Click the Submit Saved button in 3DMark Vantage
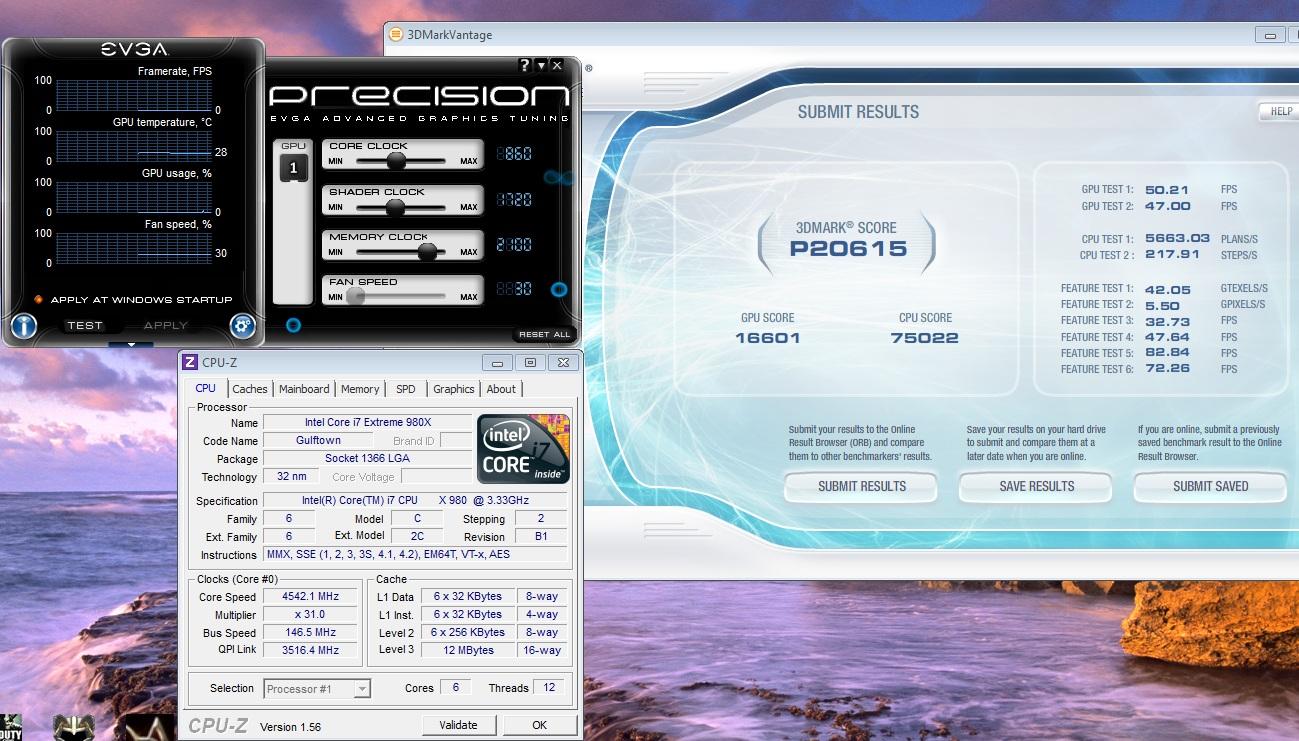 (1210, 487)
